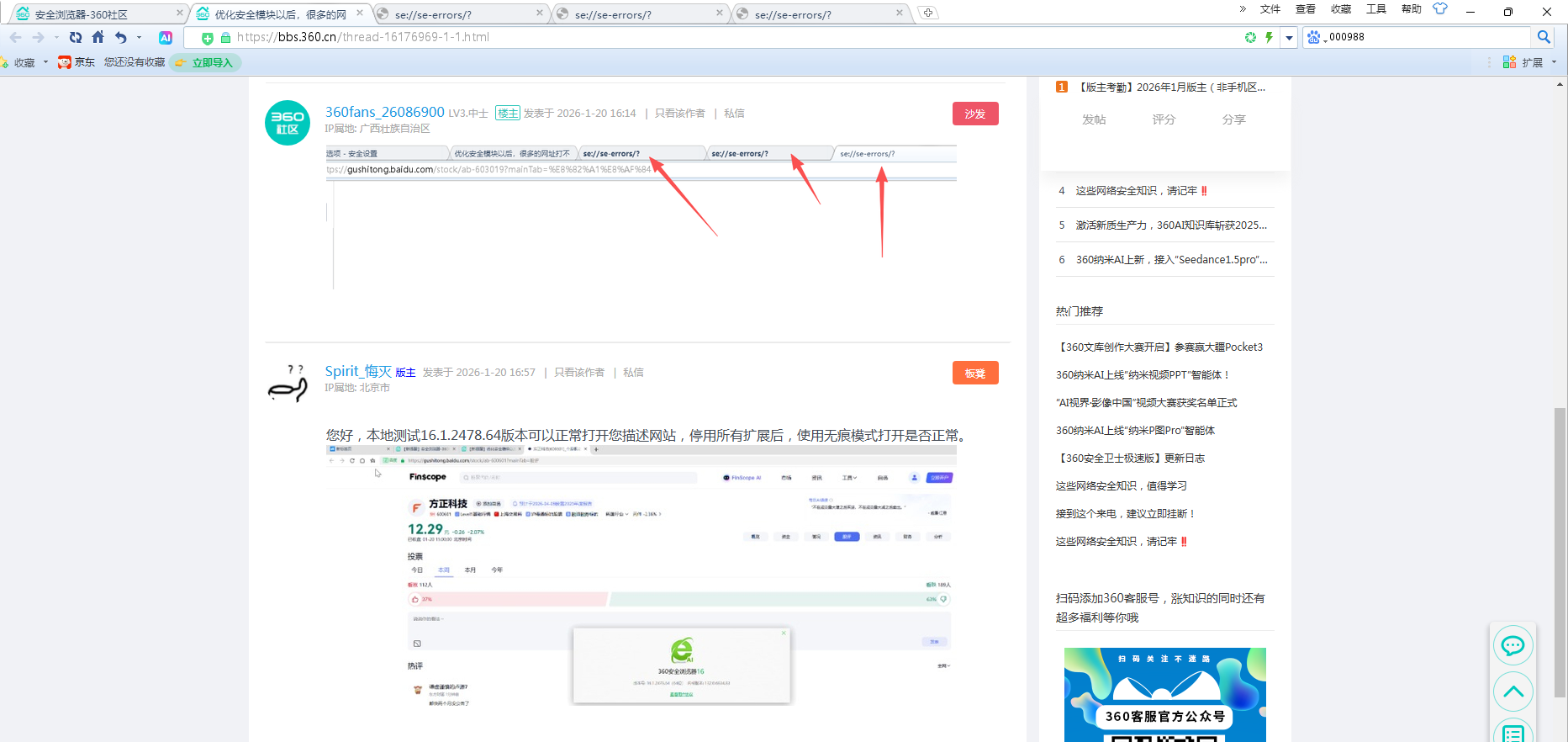The height and width of the screenshot is (742, 1568).
Task: Open the chat bubble floating button
Action: point(1513,646)
